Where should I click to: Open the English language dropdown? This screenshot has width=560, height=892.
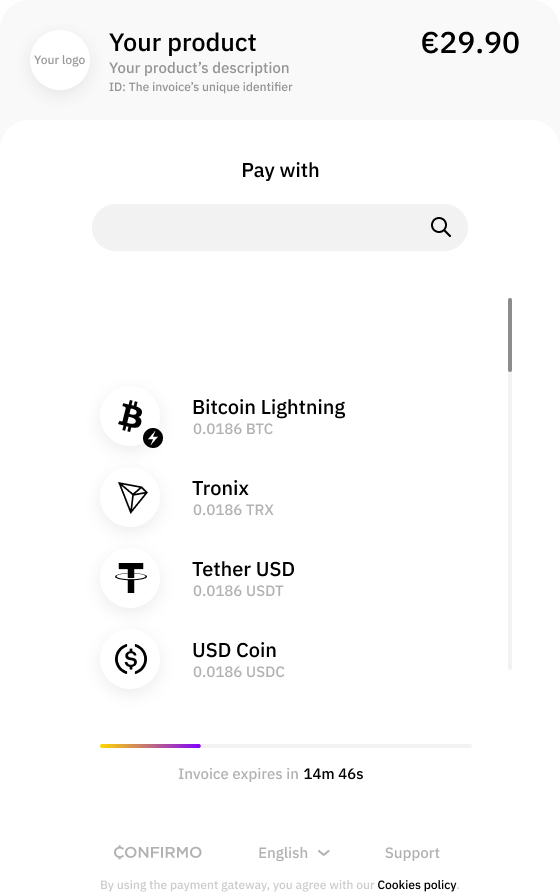point(294,853)
